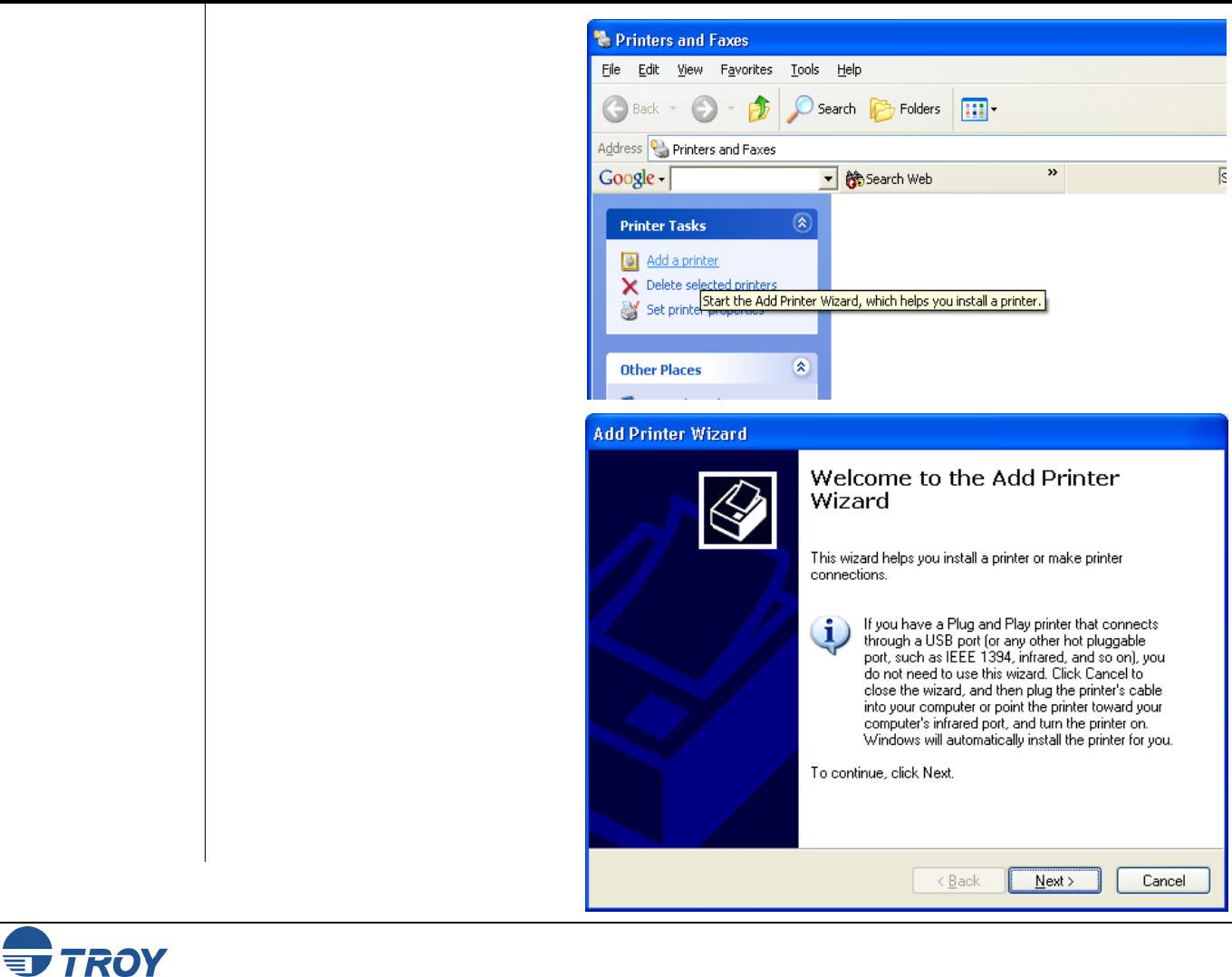Click the Set printer properties link
Viewport: 1232px width, 977px height.
pos(705,310)
